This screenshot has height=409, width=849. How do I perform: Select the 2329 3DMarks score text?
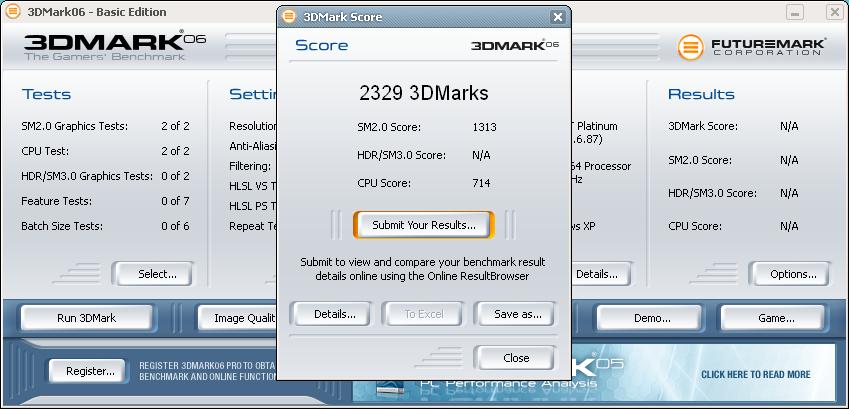(x=423, y=93)
